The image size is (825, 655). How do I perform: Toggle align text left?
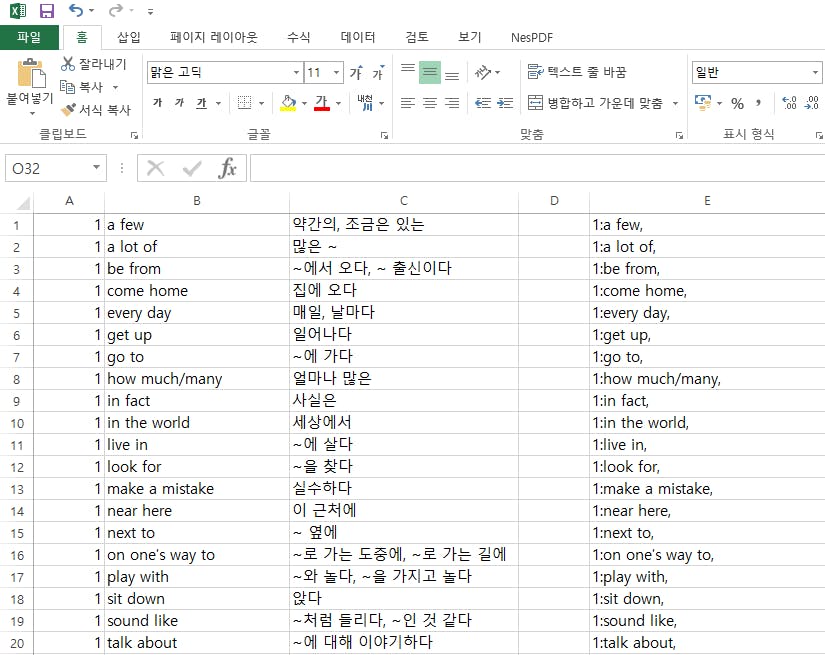(x=408, y=103)
